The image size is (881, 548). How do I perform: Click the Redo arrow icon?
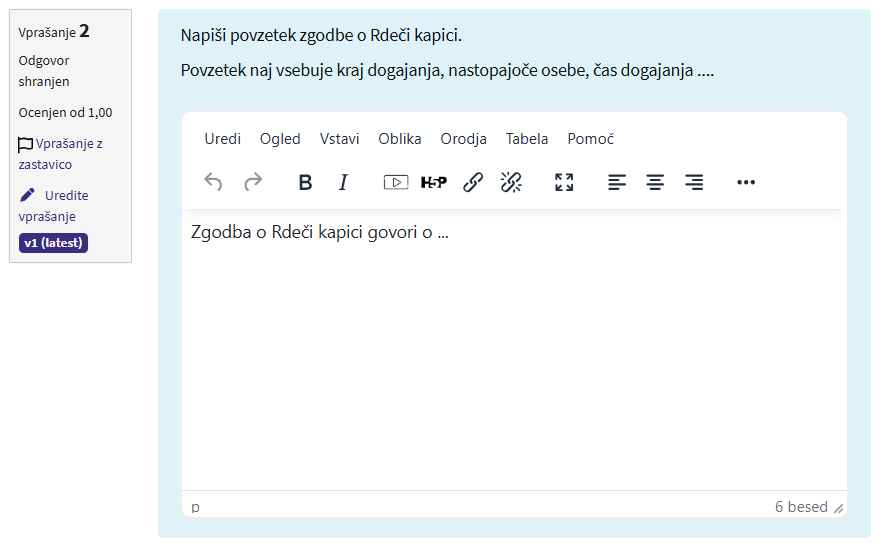(253, 182)
